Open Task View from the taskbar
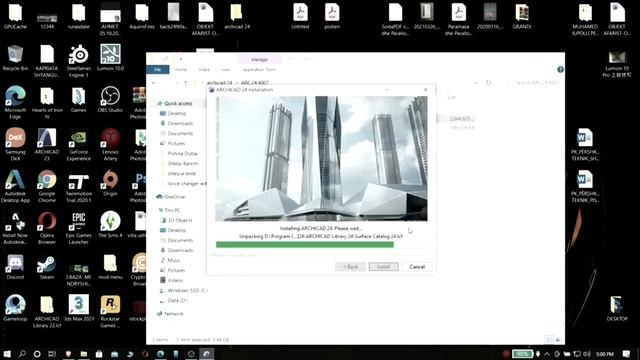Image resolution: width=640 pixels, height=360 pixels. tap(52, 354)
